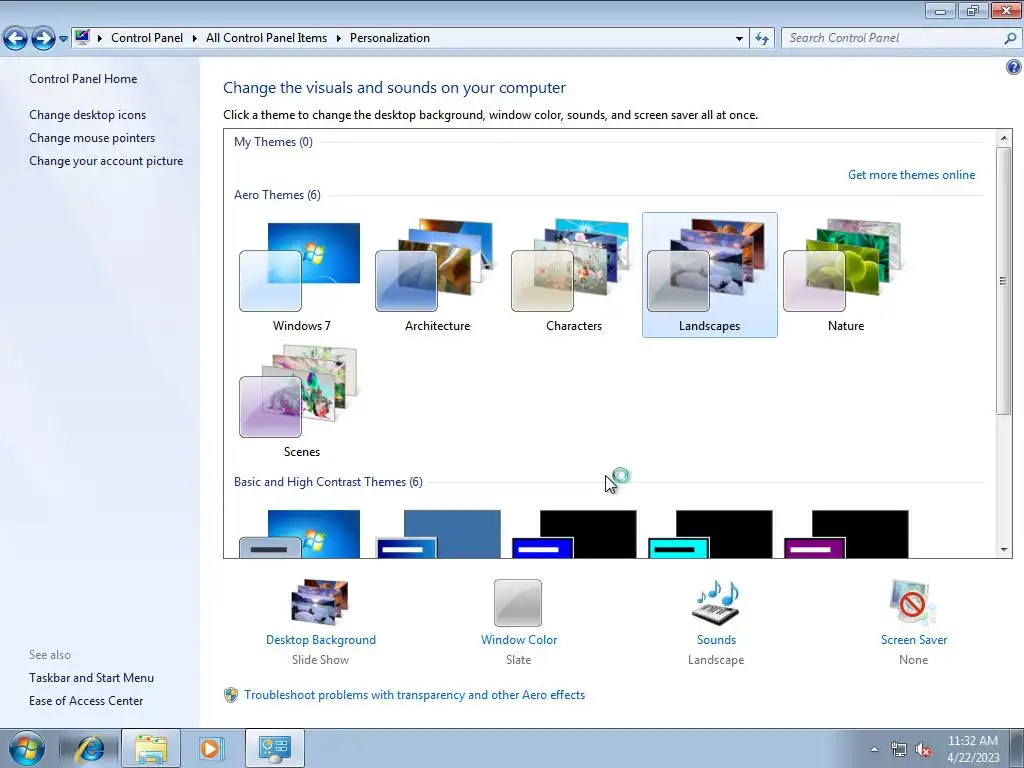Open Troubleshoot problems with transparency link
This screenshot has height=768, width=1024.
coord(414,695)
